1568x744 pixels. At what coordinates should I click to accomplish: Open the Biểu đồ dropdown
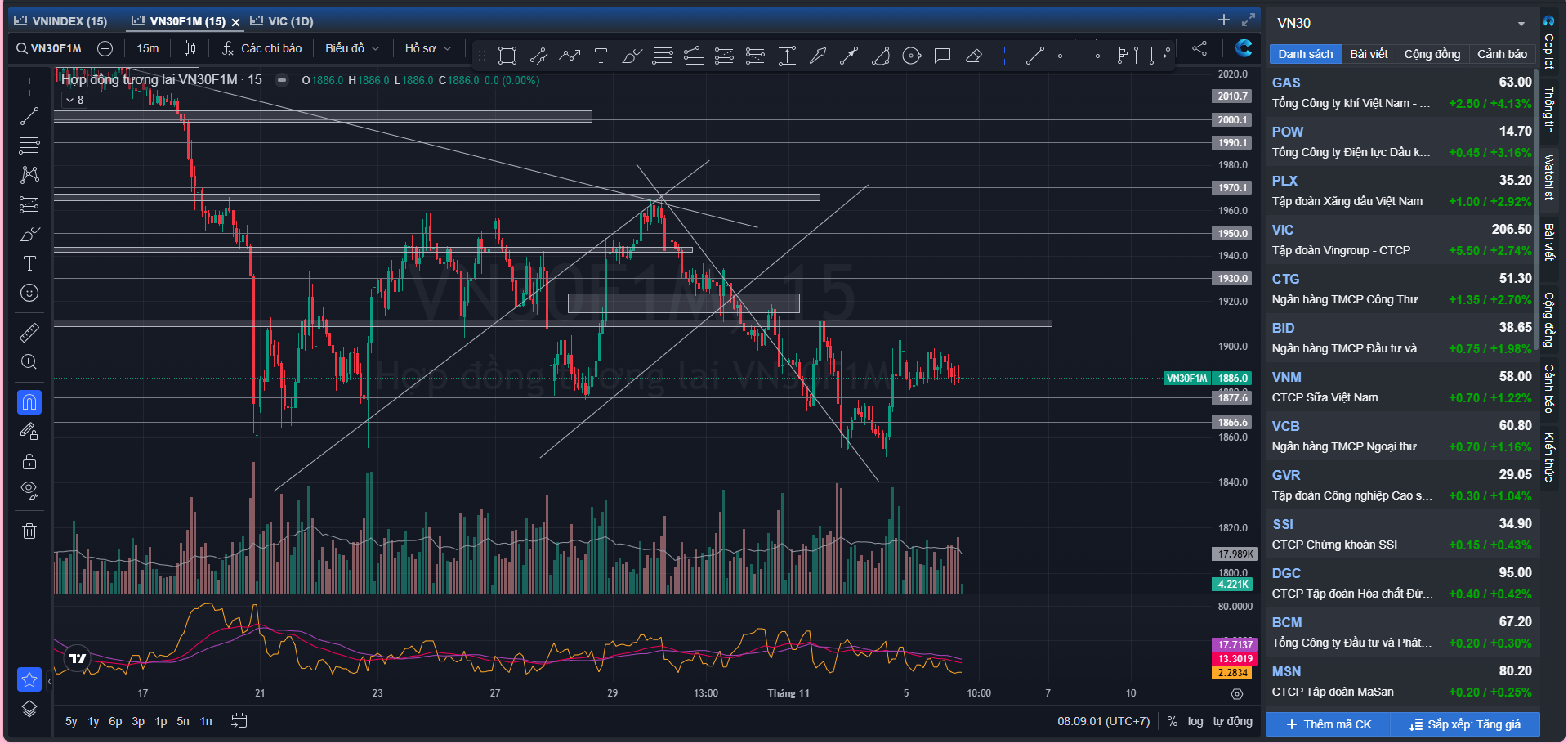pyautogui.click(x=352, y=48)
